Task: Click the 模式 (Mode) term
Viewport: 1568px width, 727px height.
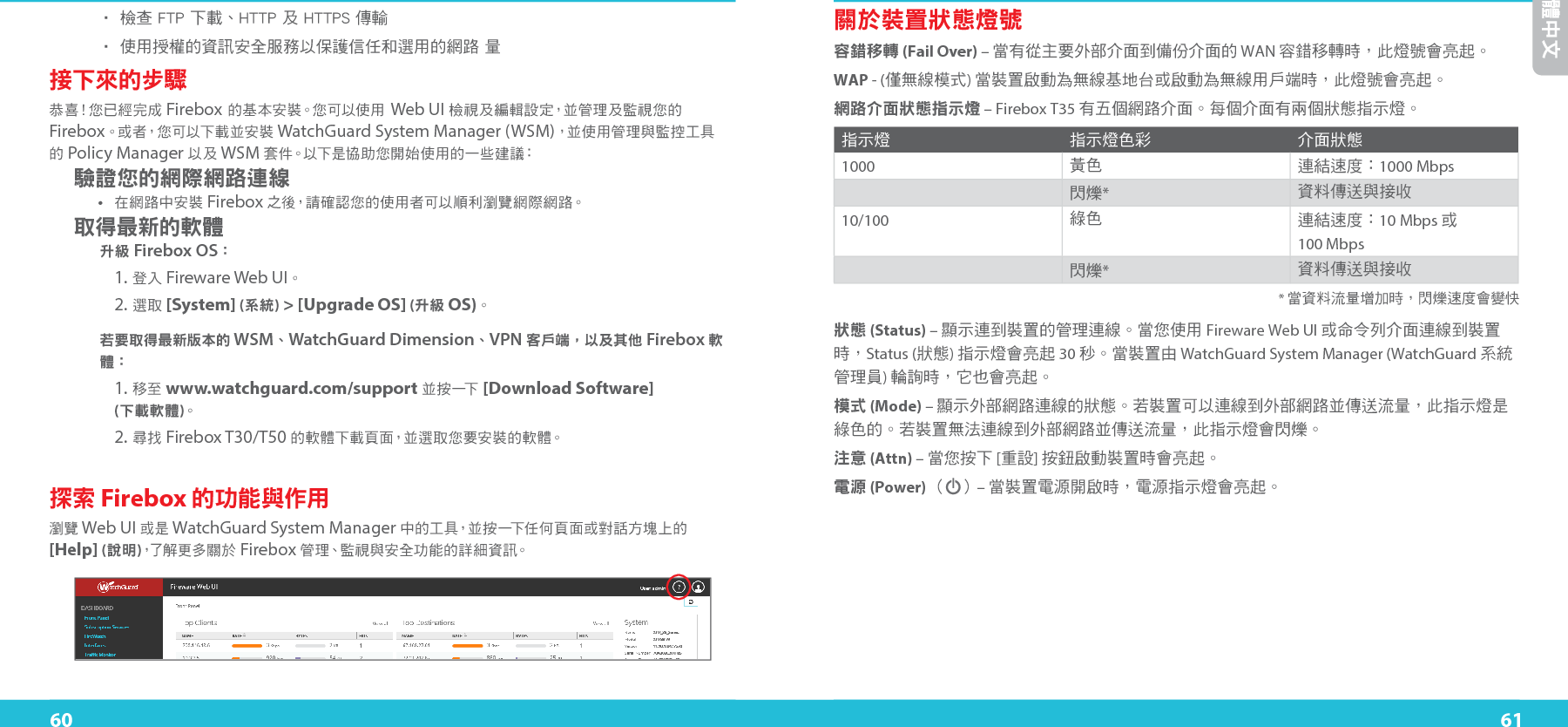Action: (x=877, y=406)
